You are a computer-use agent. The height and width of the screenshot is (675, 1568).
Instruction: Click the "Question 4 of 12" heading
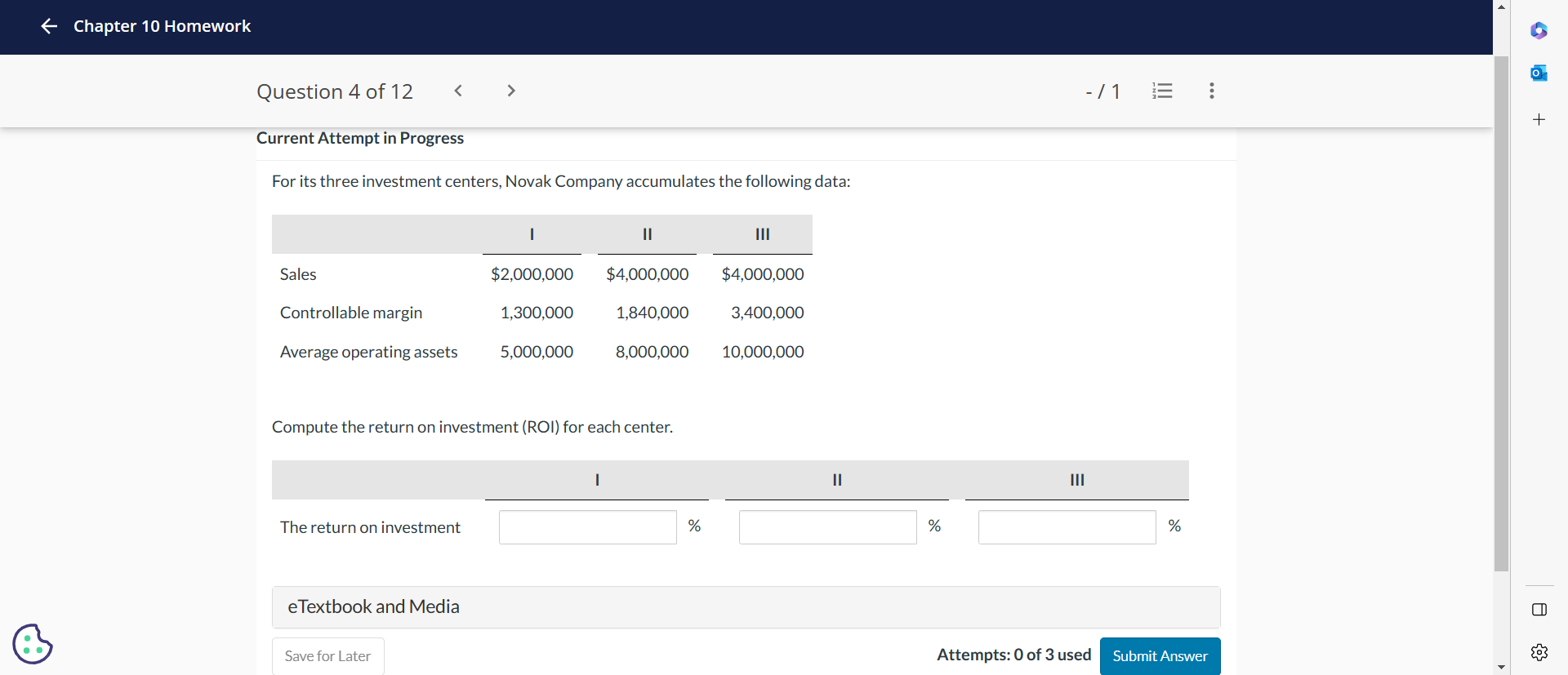[335, 91]
